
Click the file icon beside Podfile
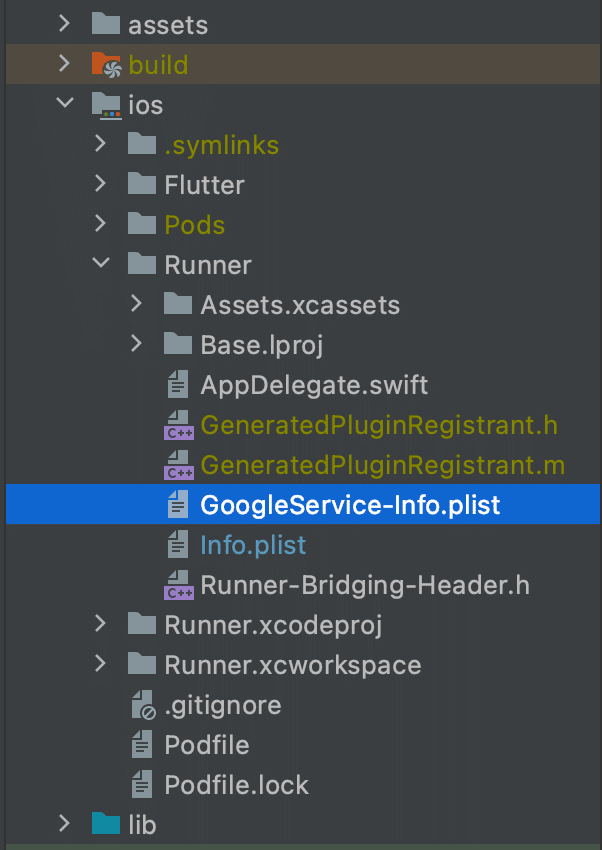coord(142,744)
